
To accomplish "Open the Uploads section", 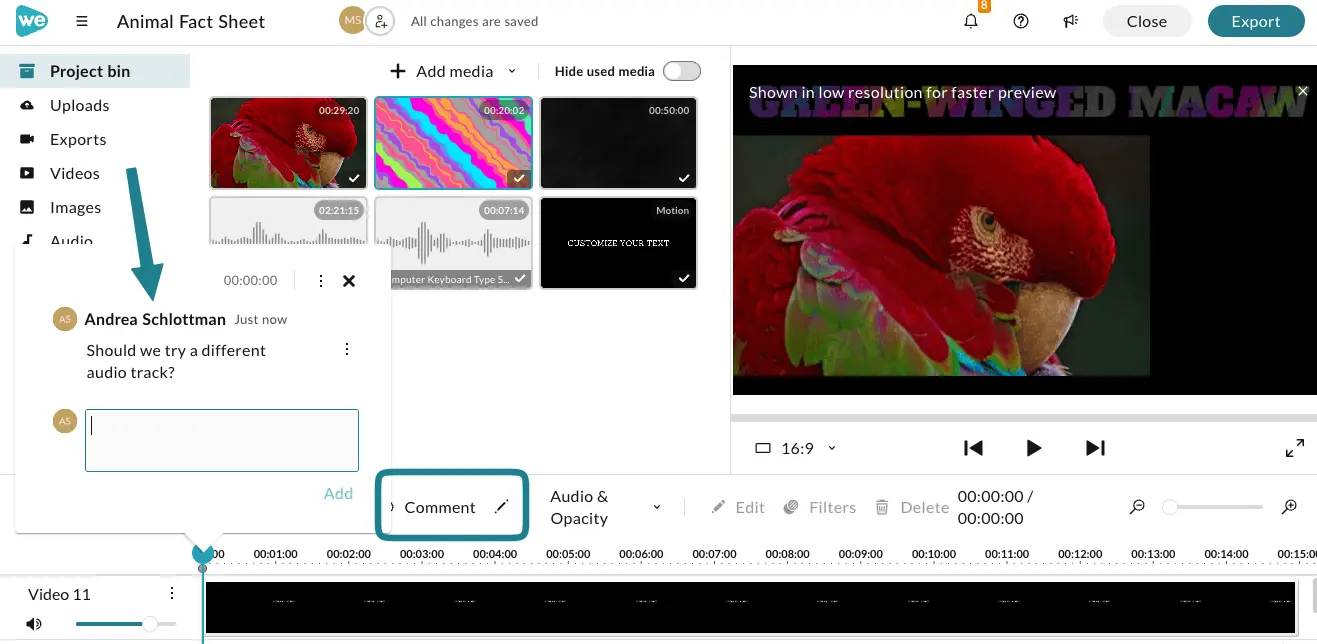I will (79, 105).
